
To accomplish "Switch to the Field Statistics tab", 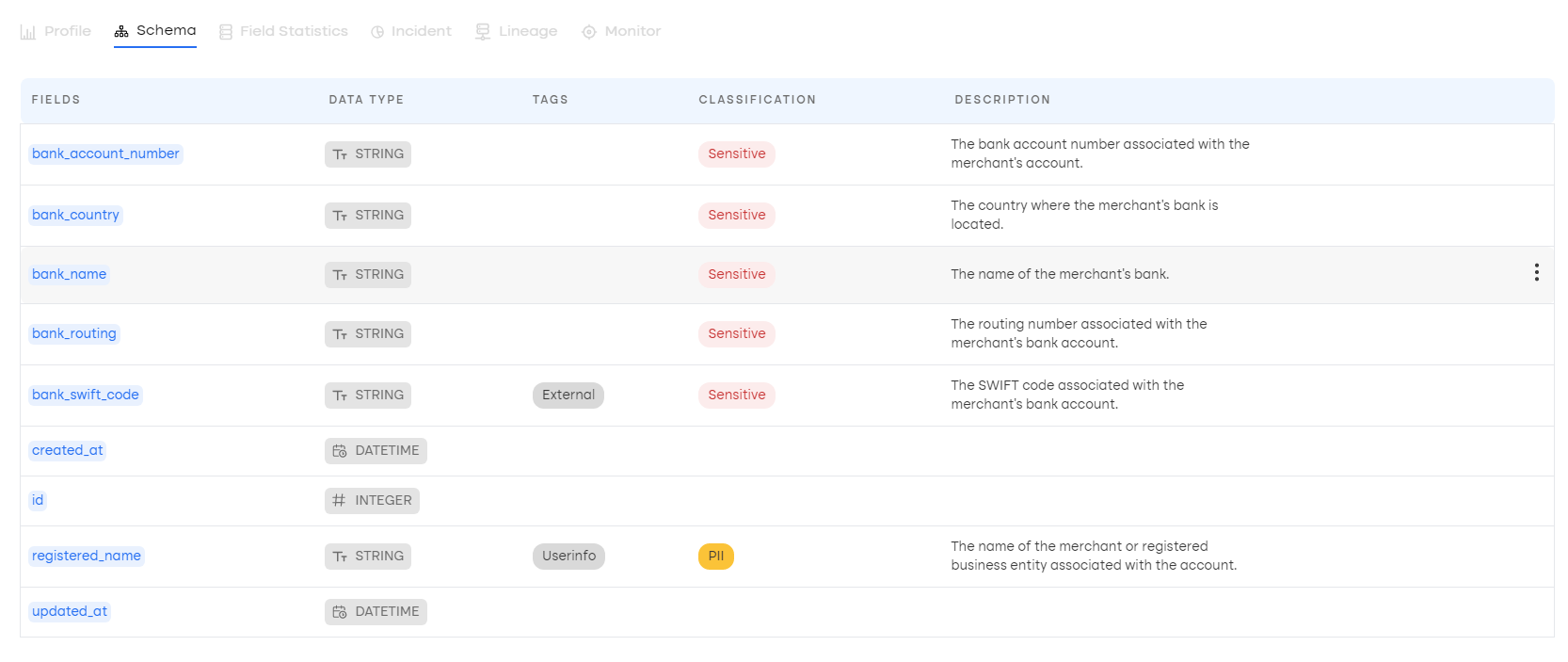I will click(x=294, y=31).
